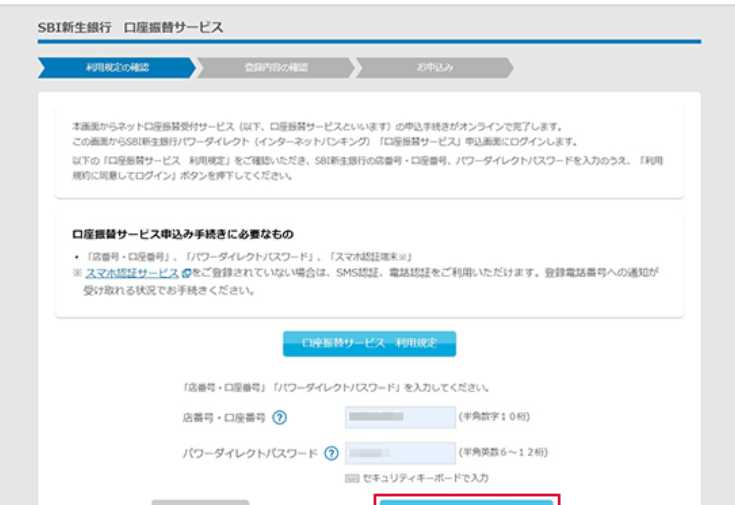Click the security keyboard icon

[351, 478]
